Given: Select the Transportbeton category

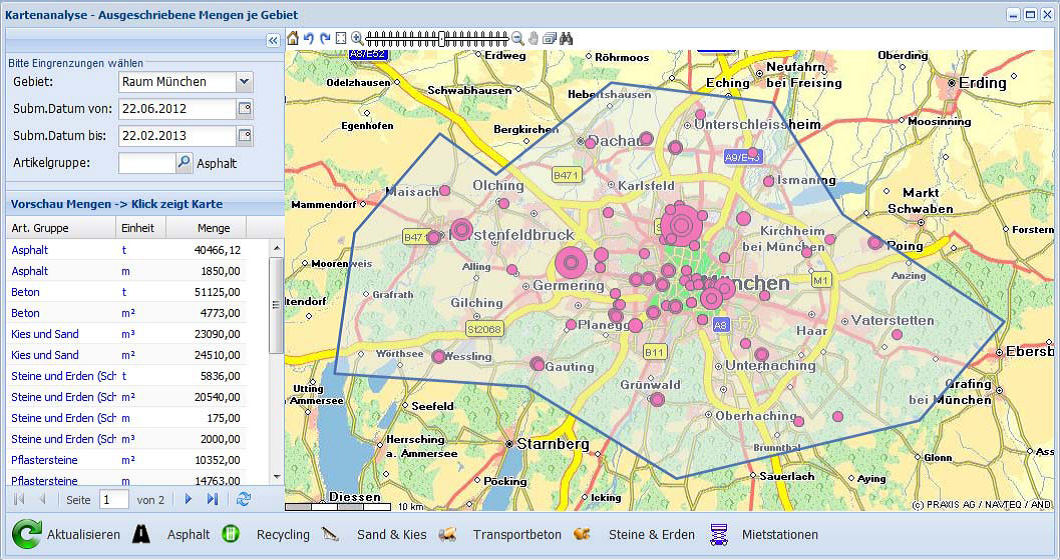Looking at the screenshot, I should point(516,534).
